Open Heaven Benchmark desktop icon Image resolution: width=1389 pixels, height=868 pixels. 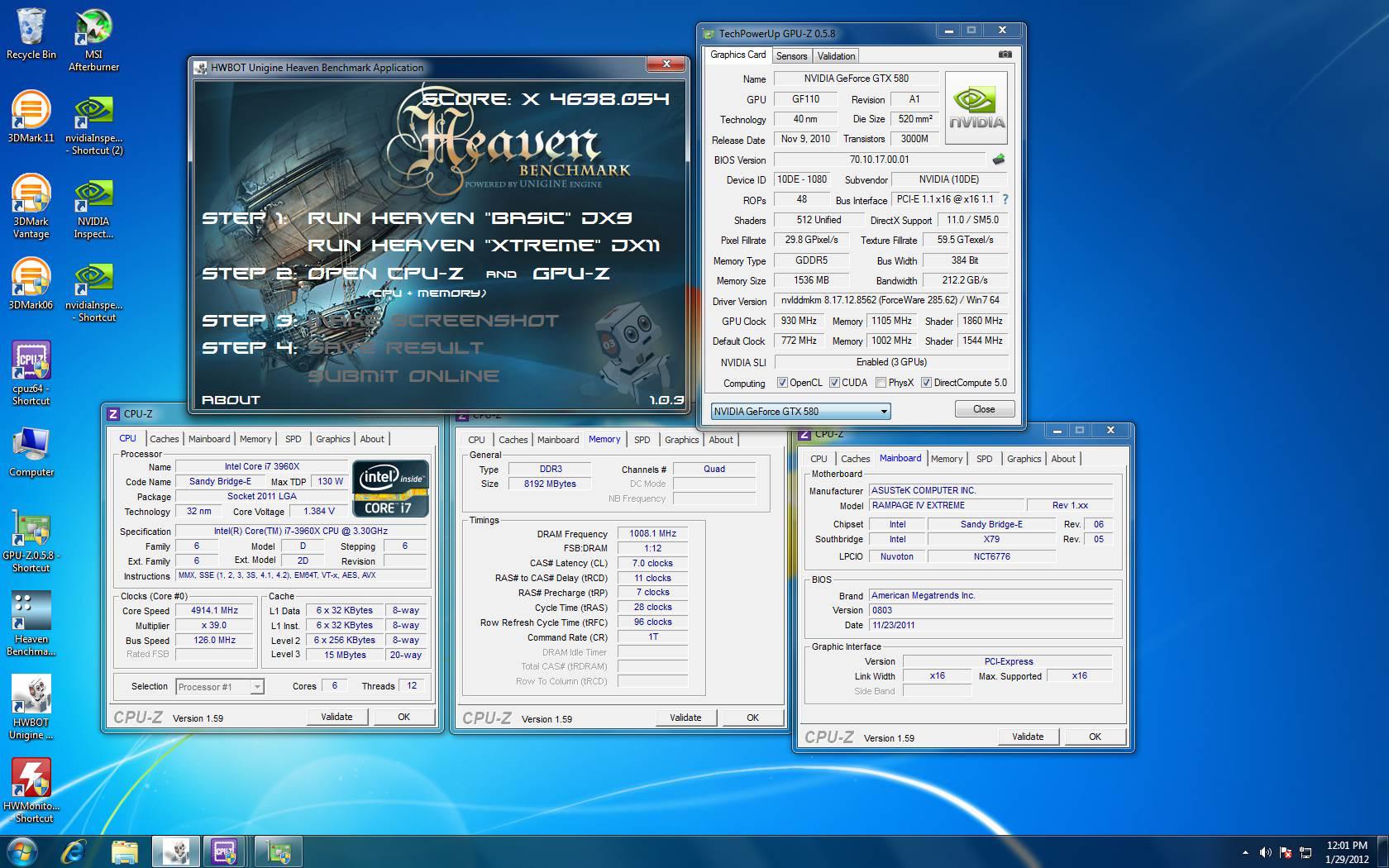tap(31, 623)
